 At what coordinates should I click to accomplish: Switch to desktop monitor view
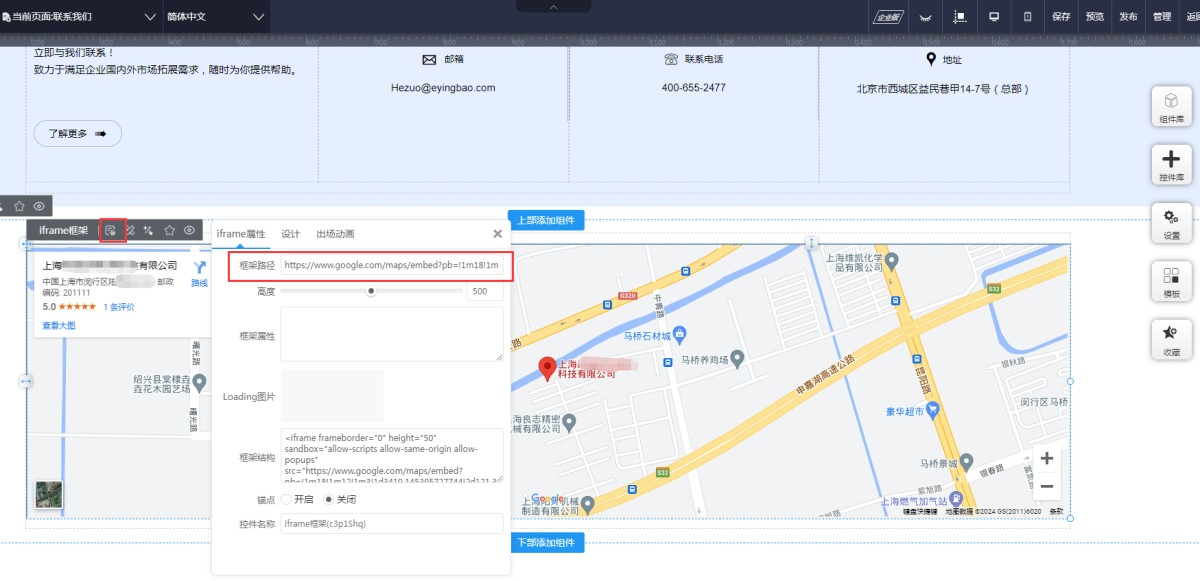pos(994,17)
